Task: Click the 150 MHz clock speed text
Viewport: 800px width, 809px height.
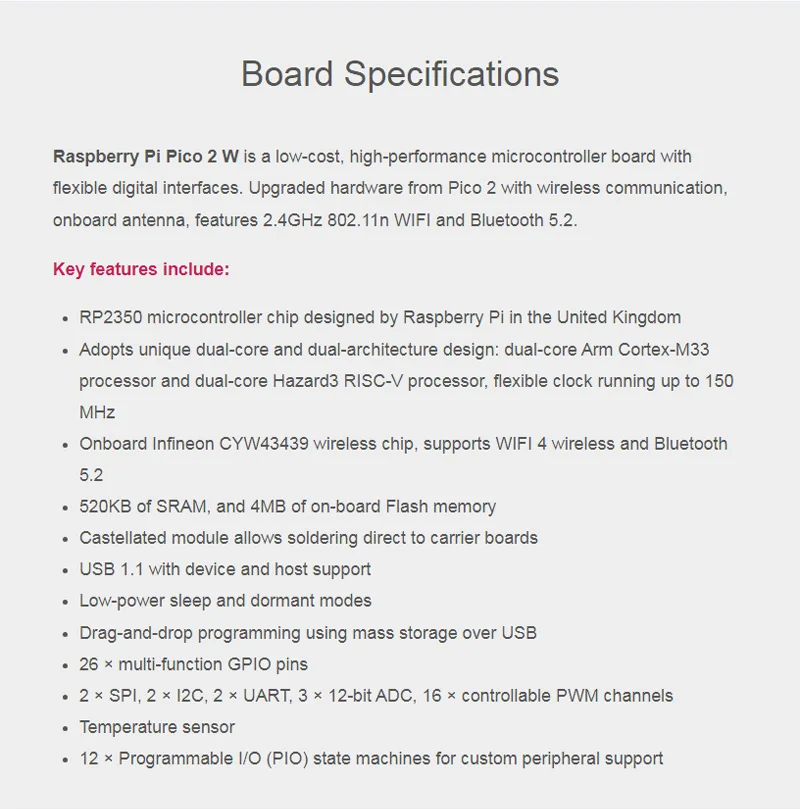Action: click(x=718, y=381)
